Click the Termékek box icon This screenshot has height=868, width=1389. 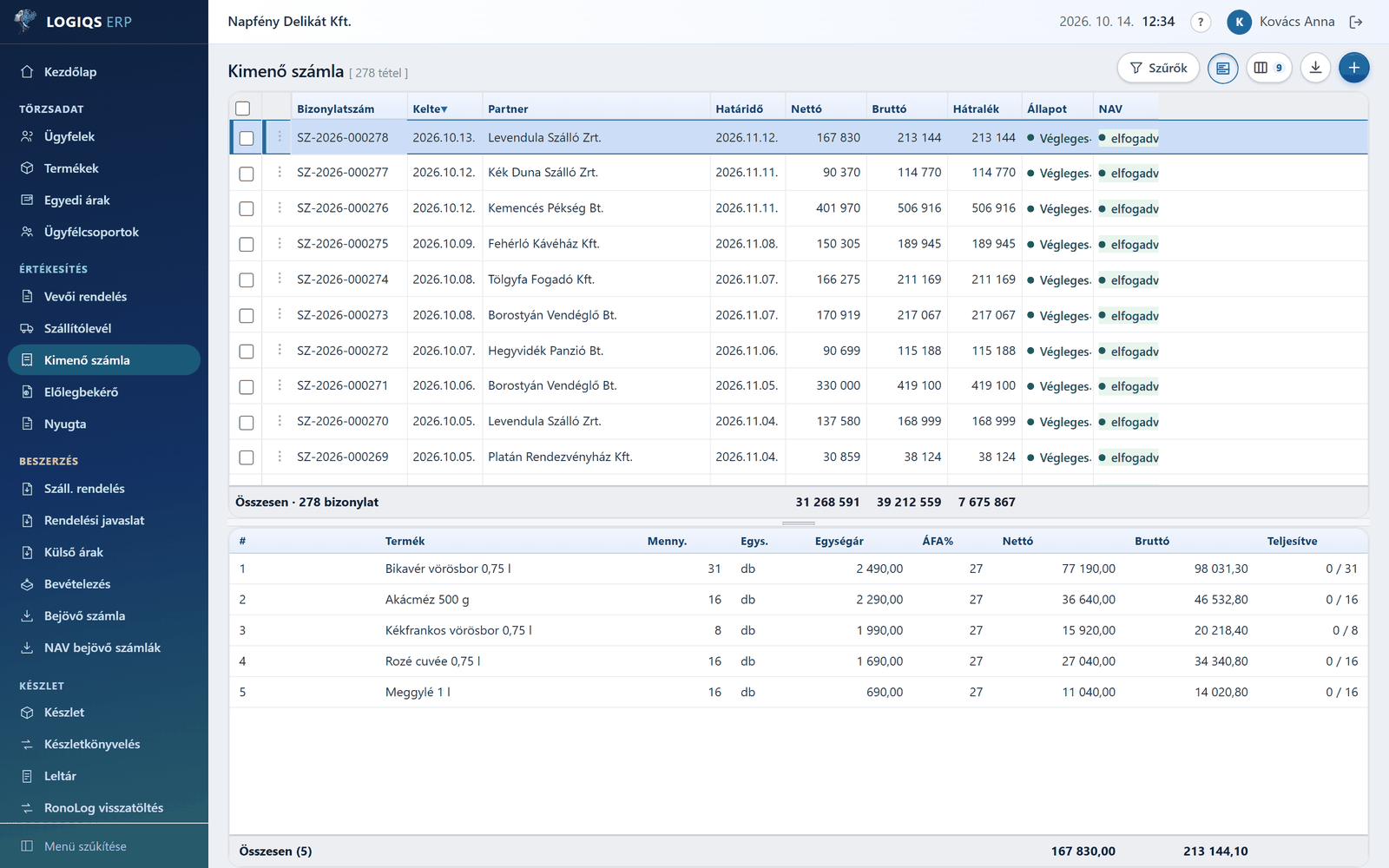[x=27, y=168]
